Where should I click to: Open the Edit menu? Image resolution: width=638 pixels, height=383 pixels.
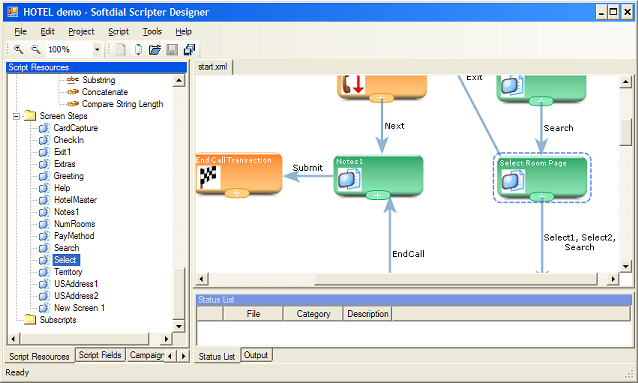click(47, 31)
